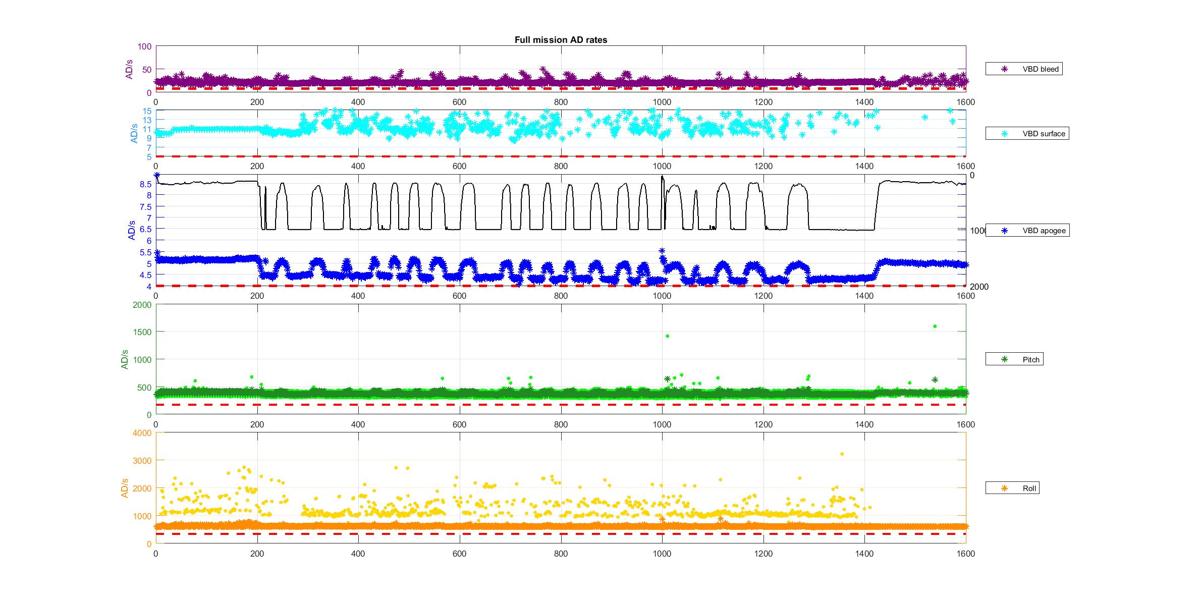The image size is (1200, 611).
Task: Select the Pitch outlier point near 1600 AD/s
Action: pos(934,326)
